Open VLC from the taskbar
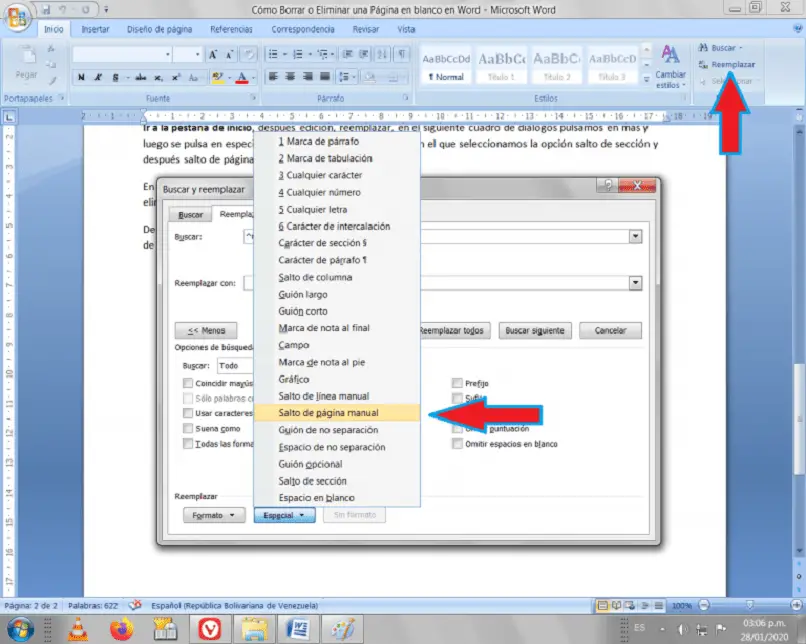The image size is (806, 644). tap(78, 629)
